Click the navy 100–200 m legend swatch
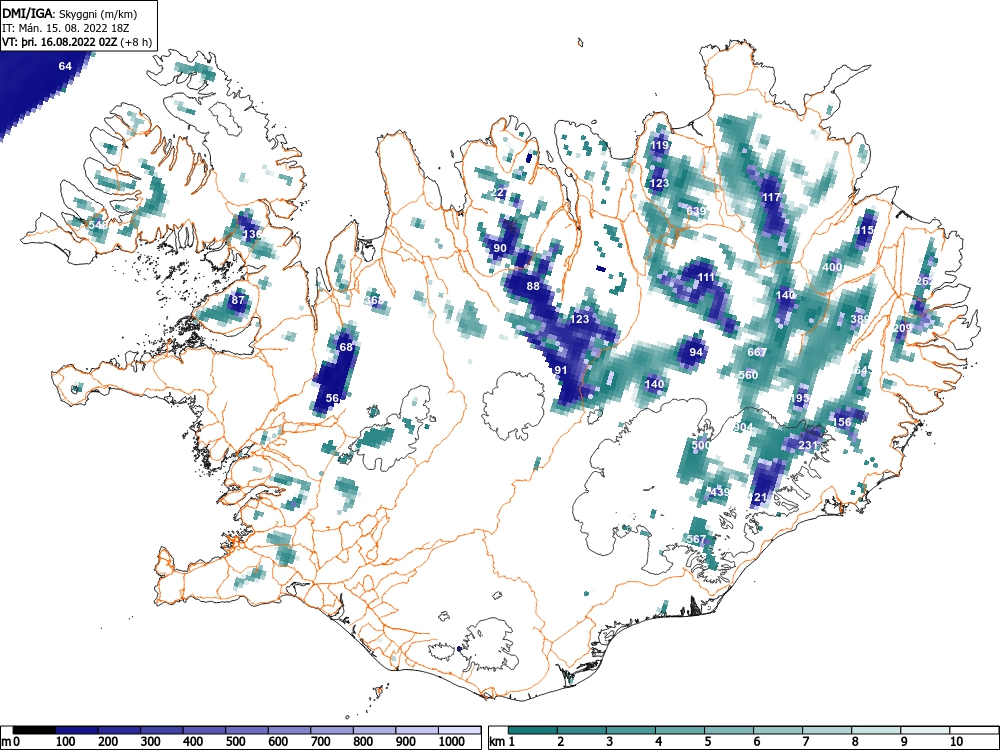The image size is (1000, 750). click(77, 730)
